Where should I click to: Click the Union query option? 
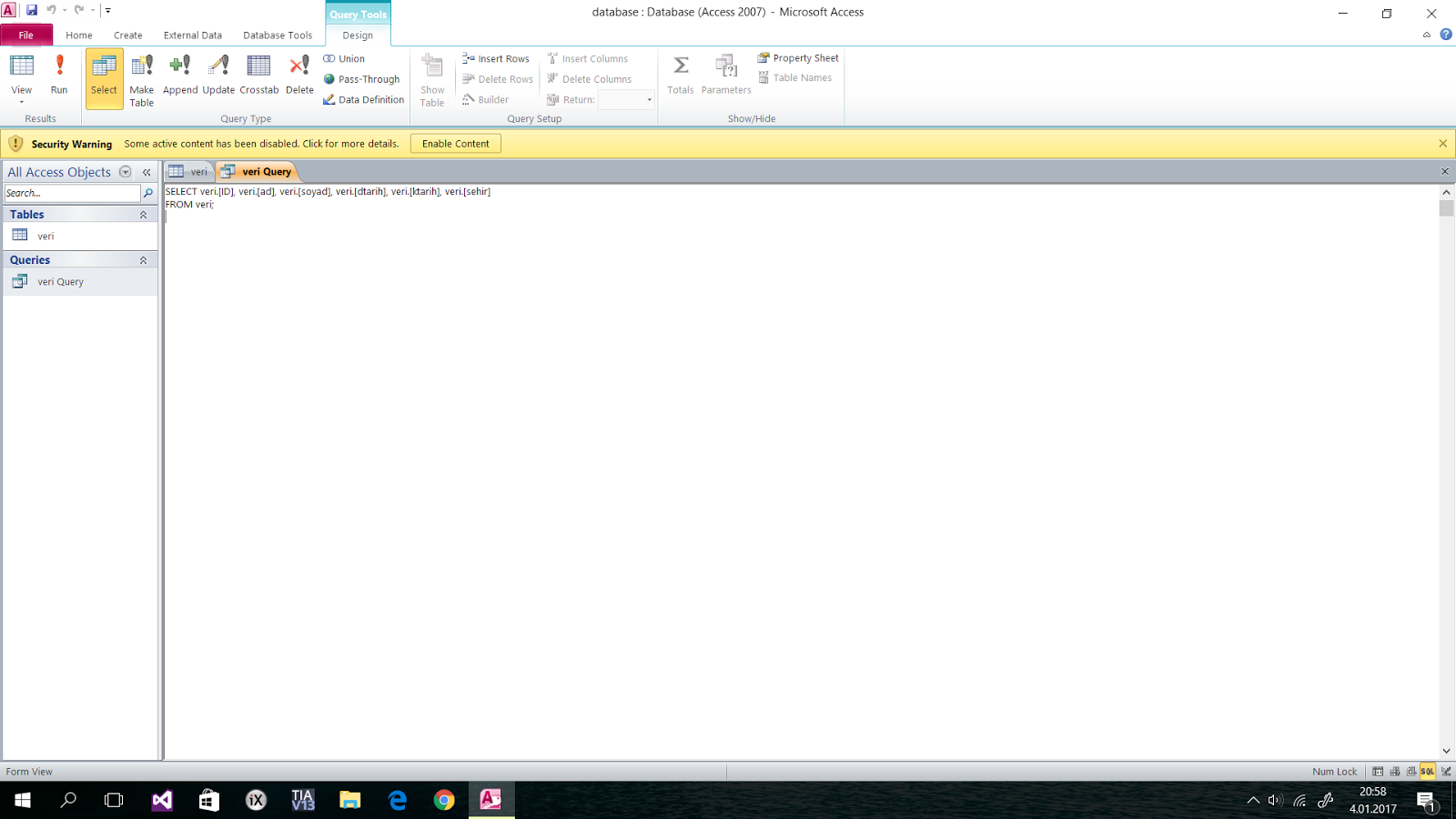coord(344,58)
